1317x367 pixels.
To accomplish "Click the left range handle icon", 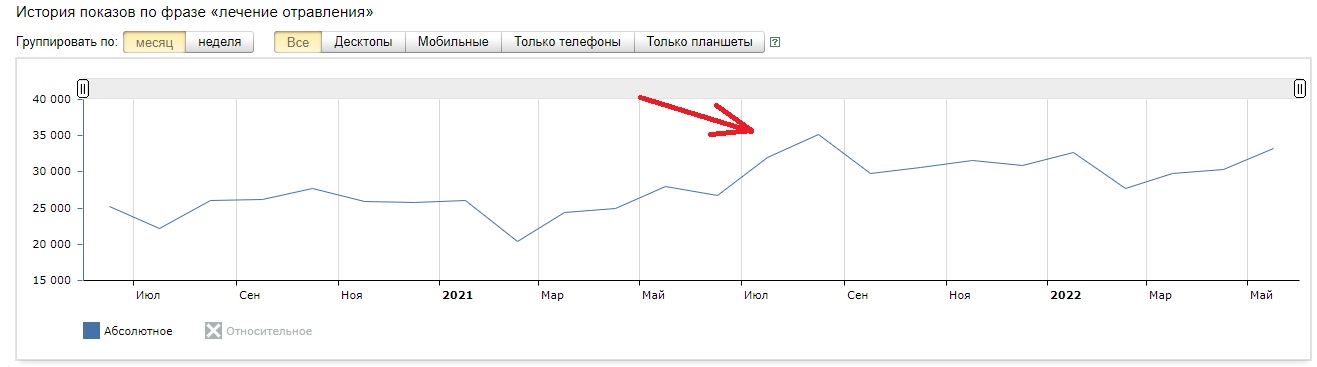I will (x=83, y=89).
